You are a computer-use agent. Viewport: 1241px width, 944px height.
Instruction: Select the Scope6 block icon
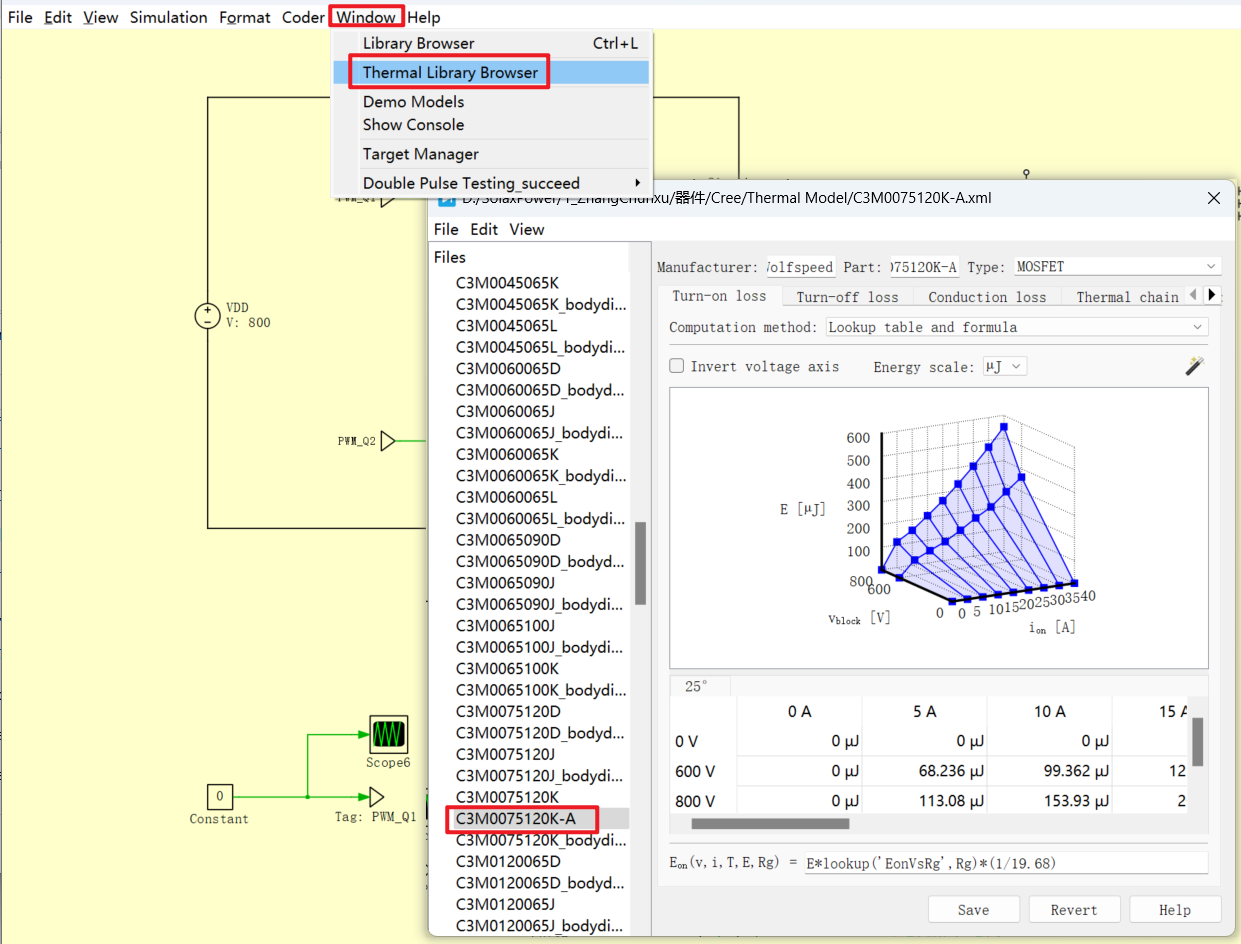pyautogui.click(x=388, y=734)
